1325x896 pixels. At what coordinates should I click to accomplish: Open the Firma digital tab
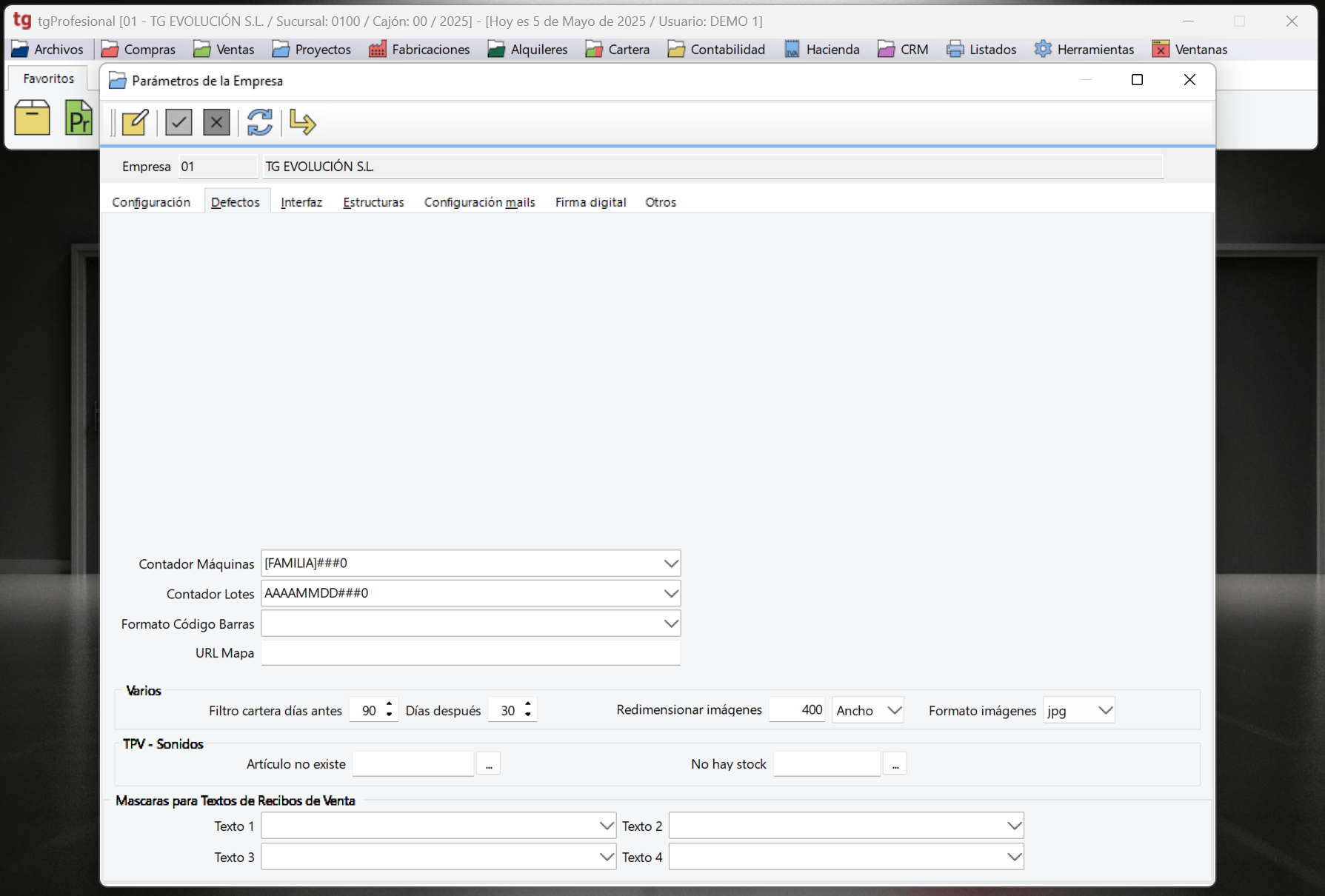(590, 202)
